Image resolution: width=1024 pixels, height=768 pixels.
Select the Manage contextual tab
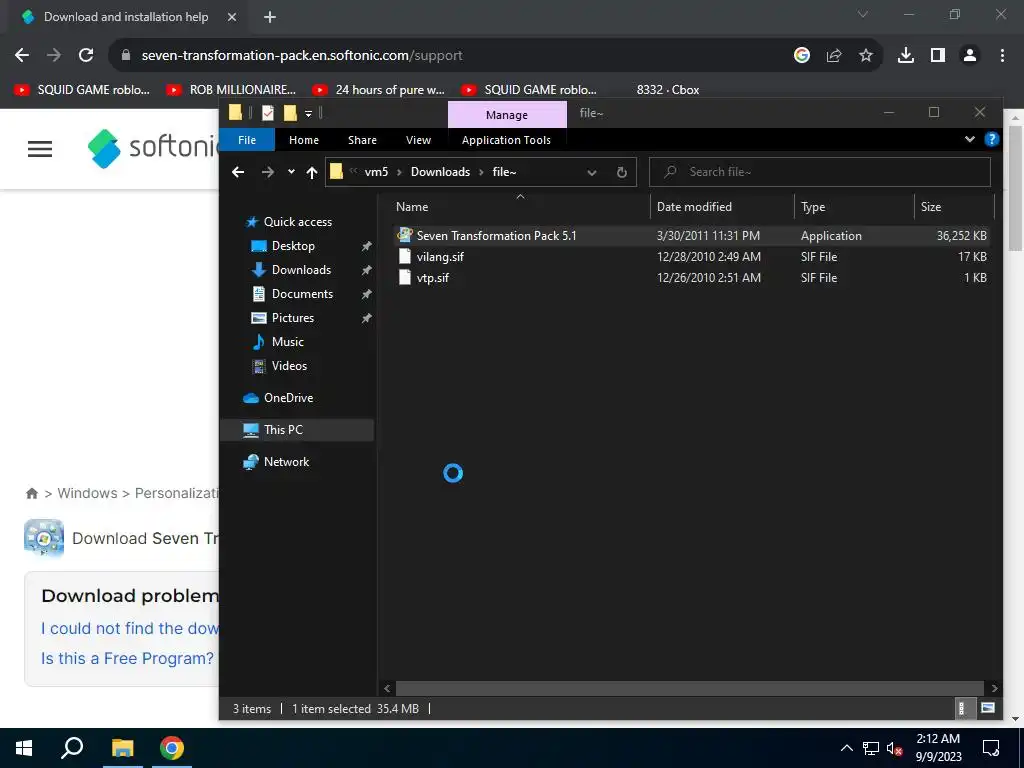click(507, 115)
